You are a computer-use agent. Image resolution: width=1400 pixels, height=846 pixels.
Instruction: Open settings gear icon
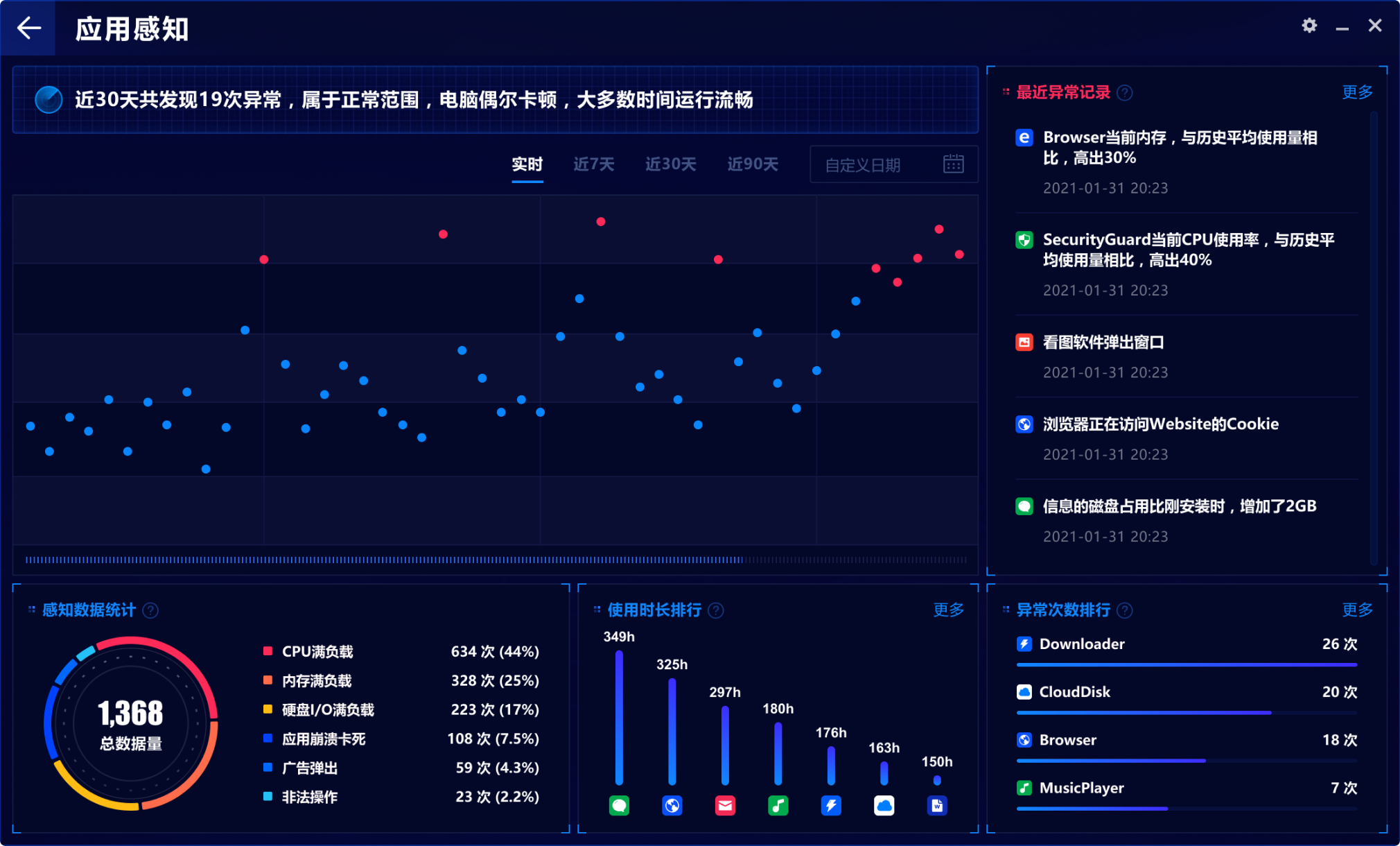click(1309, 26)
